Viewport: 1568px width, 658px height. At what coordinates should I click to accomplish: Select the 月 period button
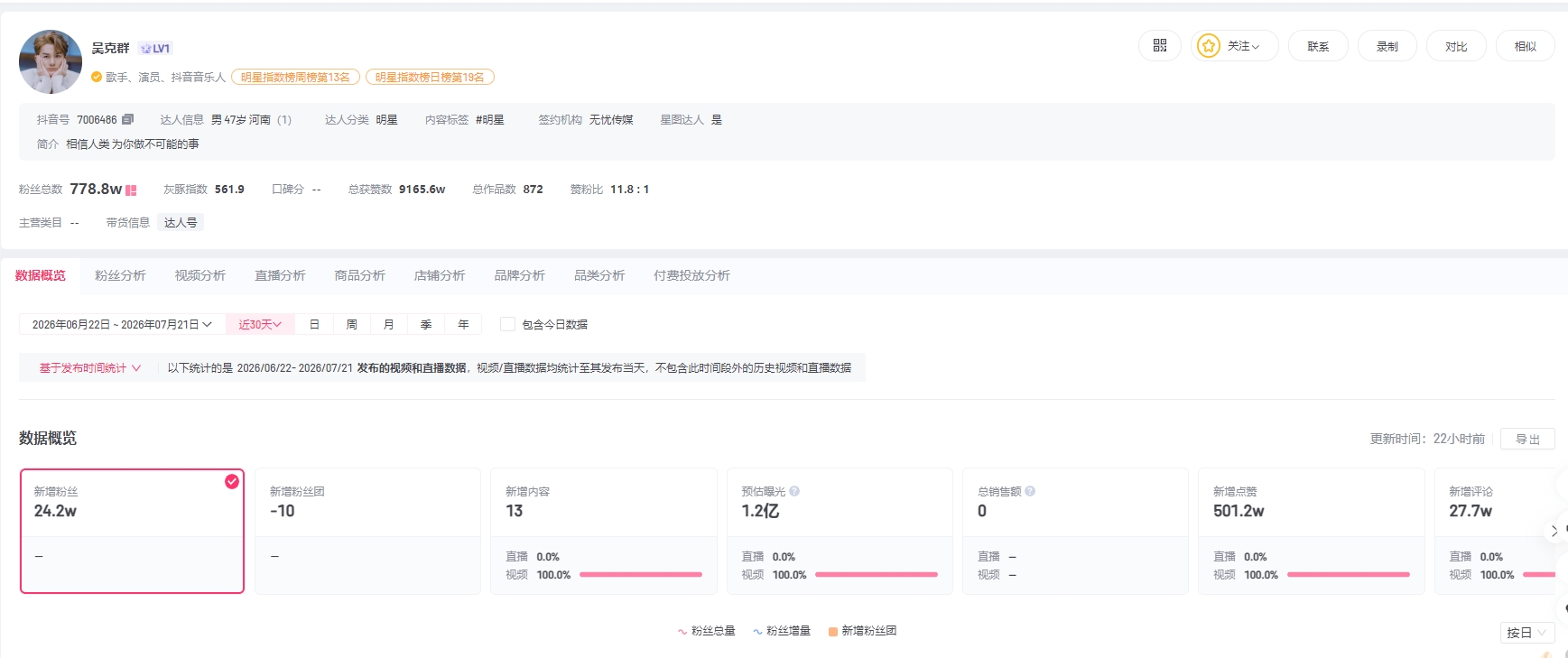click(x=389, y=324)
